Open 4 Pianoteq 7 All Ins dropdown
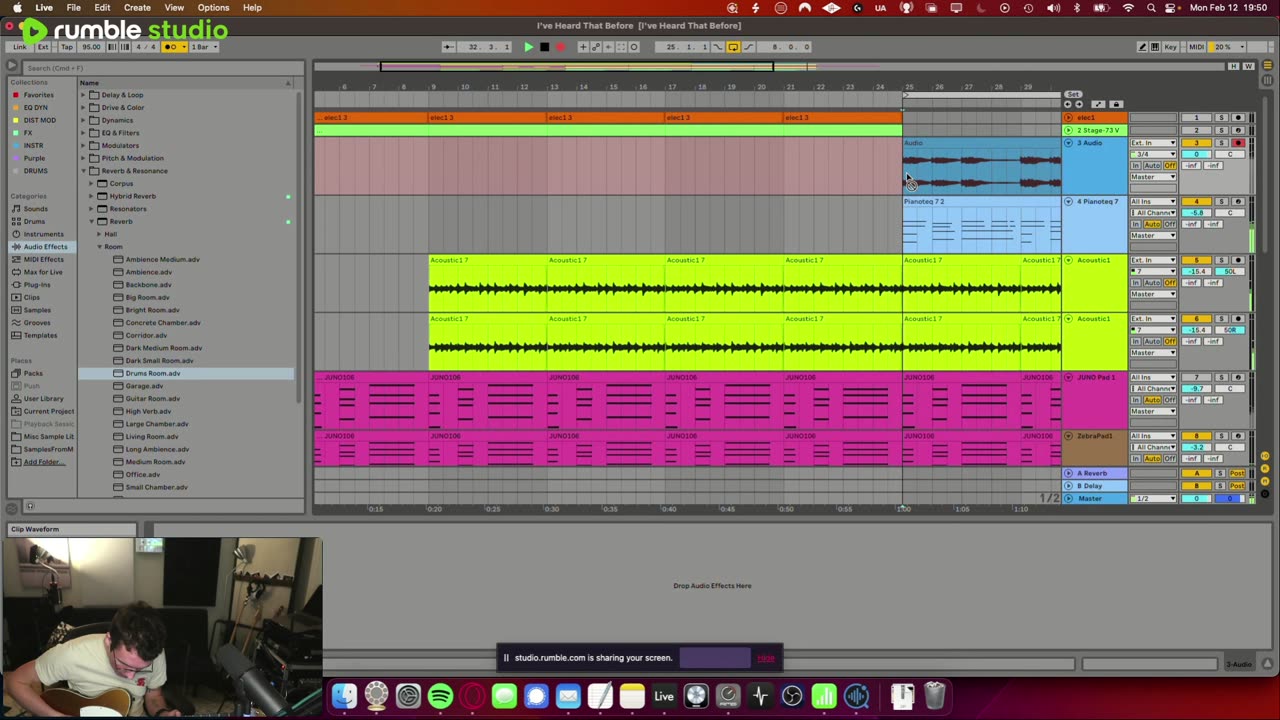The width and height of the screenshot is (1280, 720). [x=1153, y=201]
